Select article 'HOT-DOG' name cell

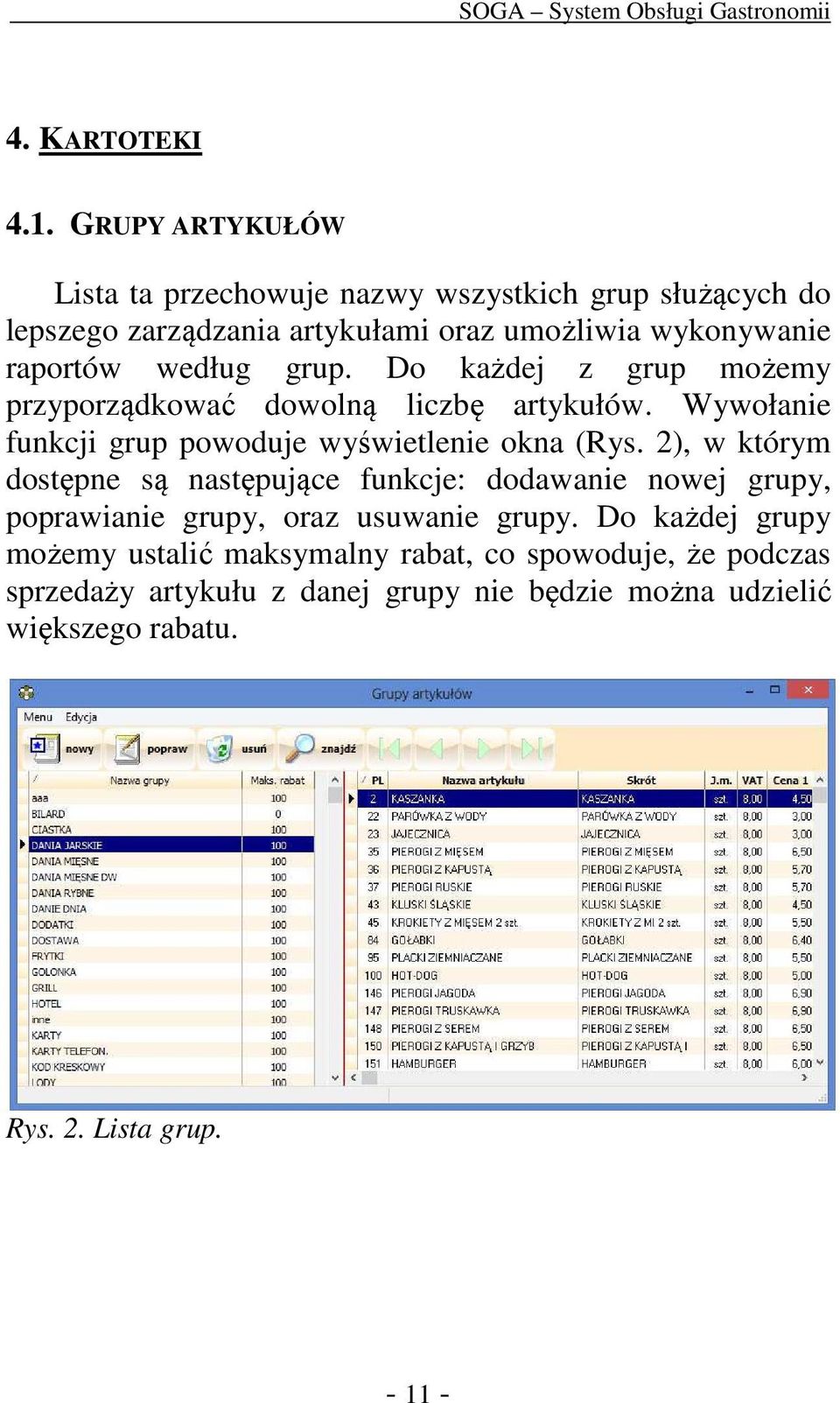pyautogui.click(x=482, y=975)
